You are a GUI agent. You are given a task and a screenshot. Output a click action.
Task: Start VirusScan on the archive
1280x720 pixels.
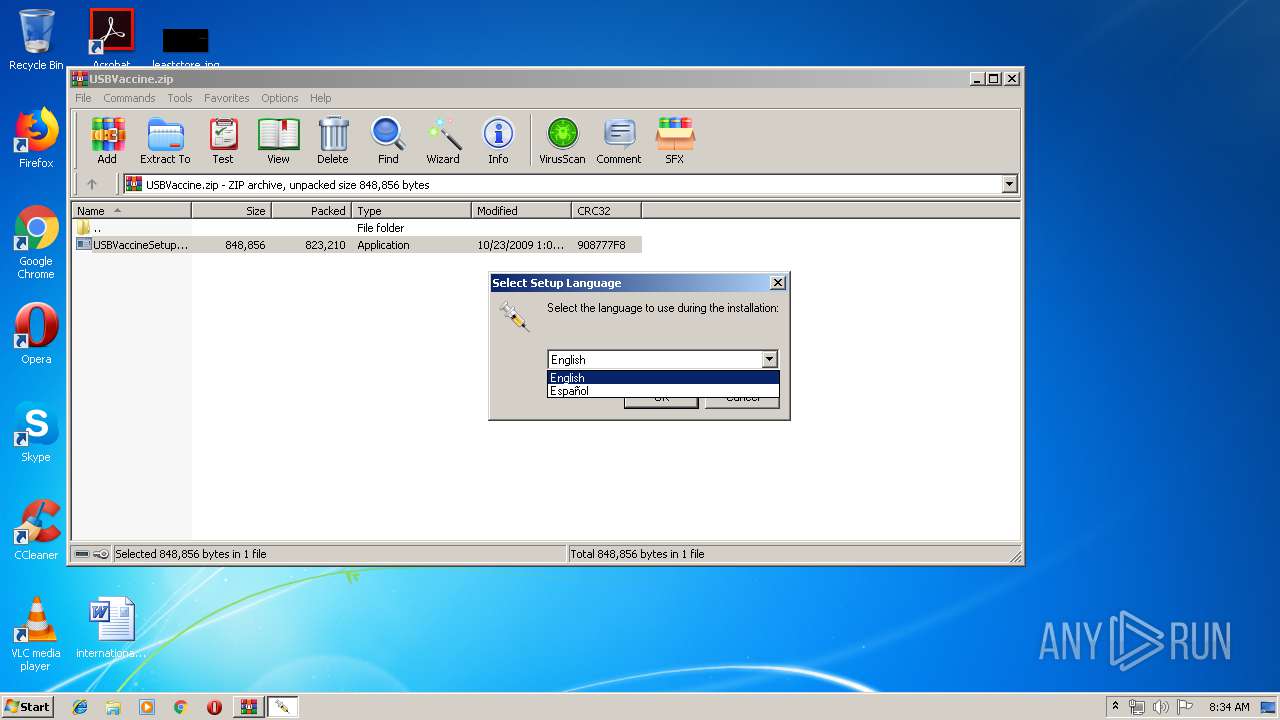[x=562, y=140]
